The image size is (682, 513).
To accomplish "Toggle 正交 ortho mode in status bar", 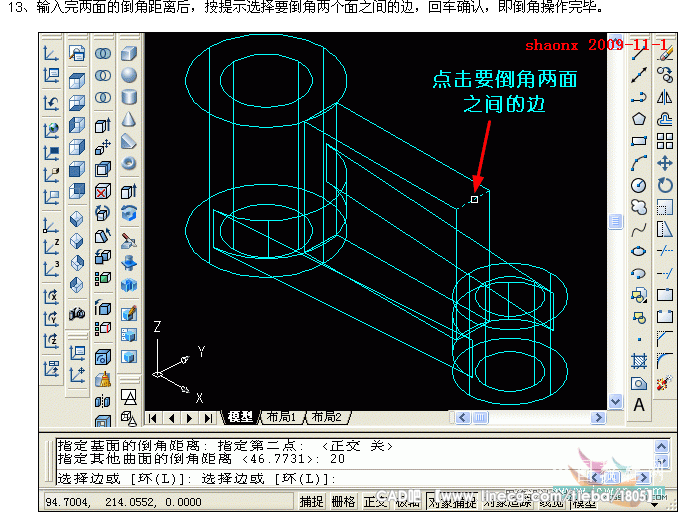I will pyautogui.click(x=375, y=502).
